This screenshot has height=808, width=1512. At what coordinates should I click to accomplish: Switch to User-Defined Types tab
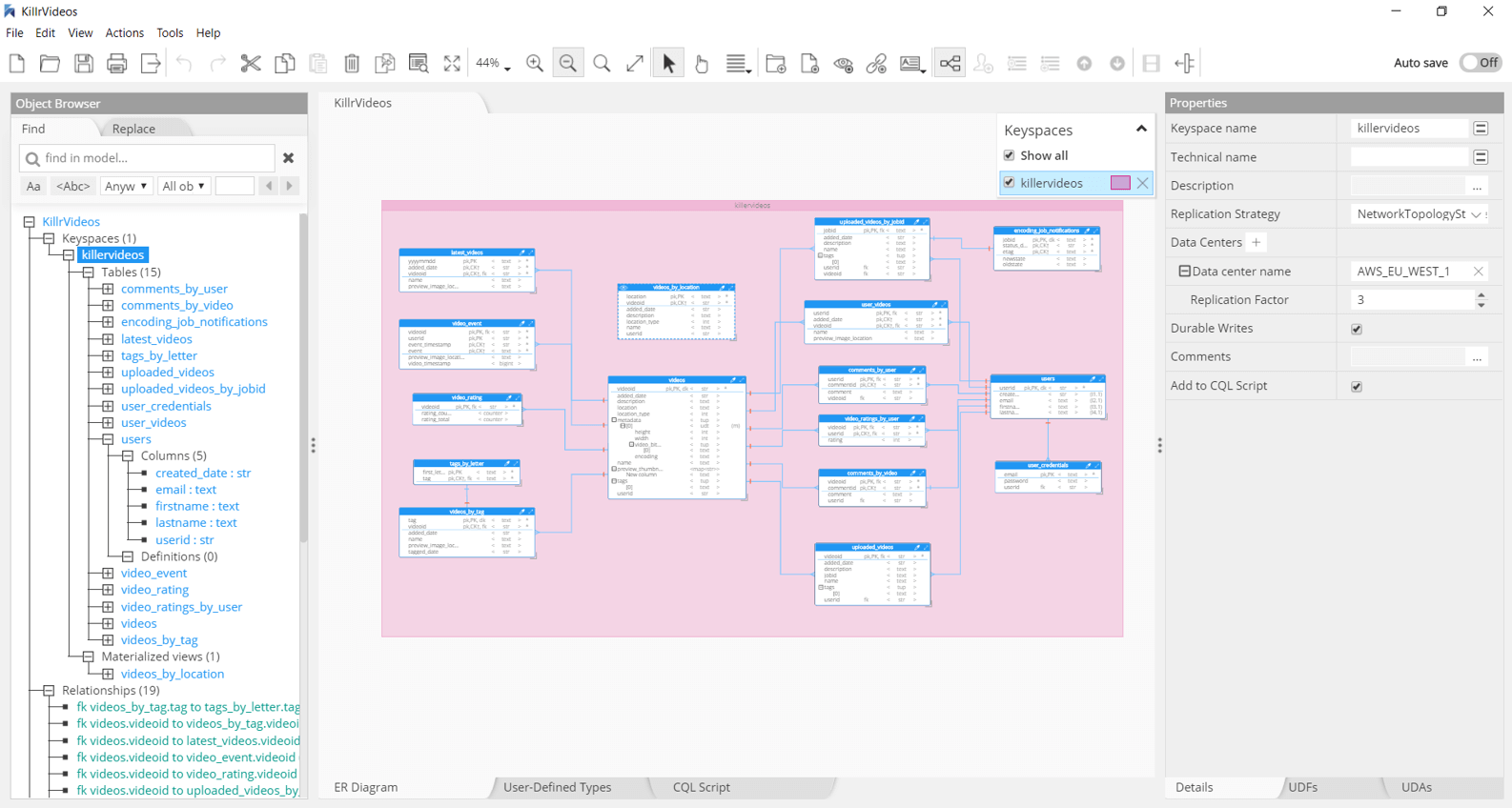click(558, 787)
